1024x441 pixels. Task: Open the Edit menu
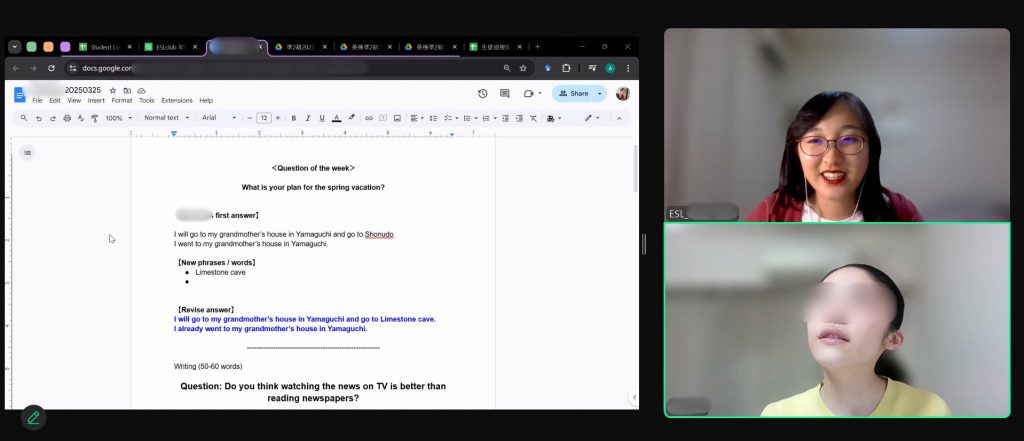point(55,101)
